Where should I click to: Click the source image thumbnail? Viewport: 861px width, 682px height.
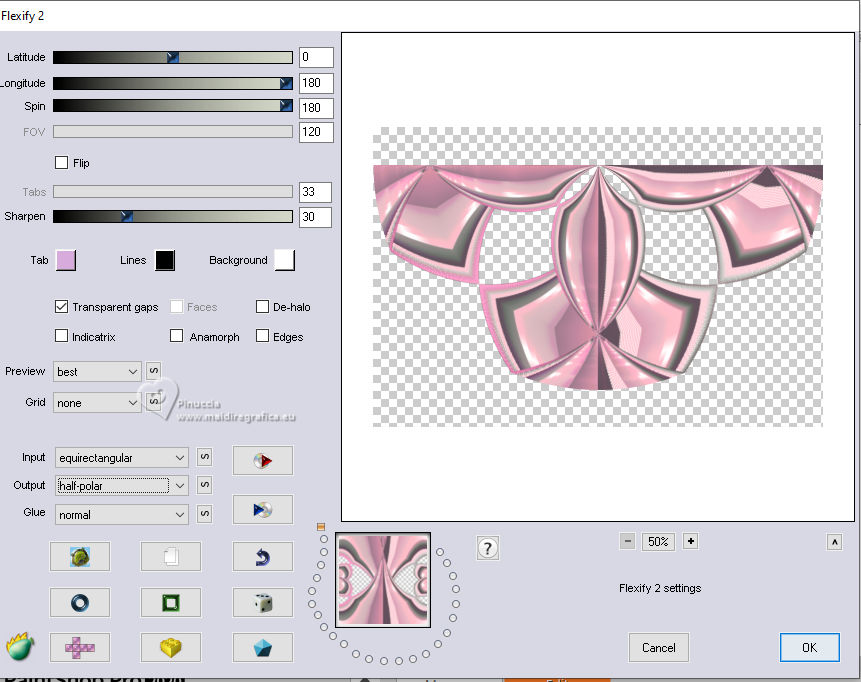click(x=383, y=580)
